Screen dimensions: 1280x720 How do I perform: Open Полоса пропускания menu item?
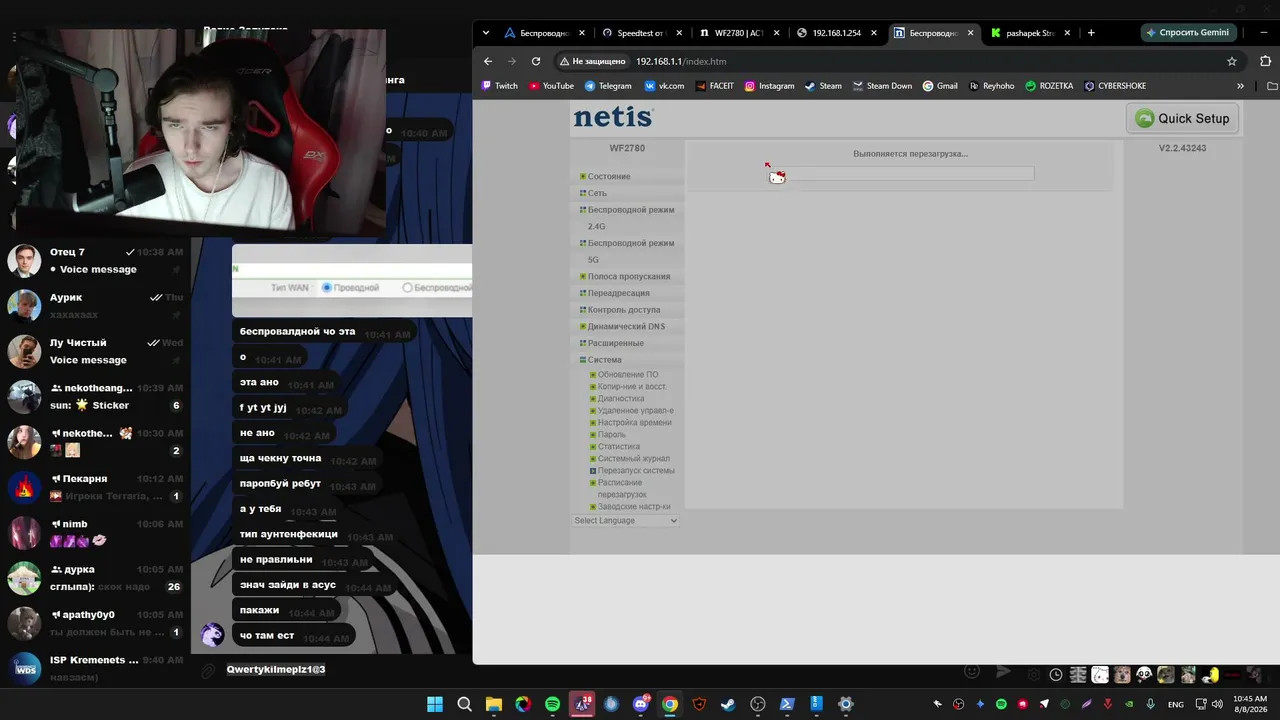tap(628, 277)
